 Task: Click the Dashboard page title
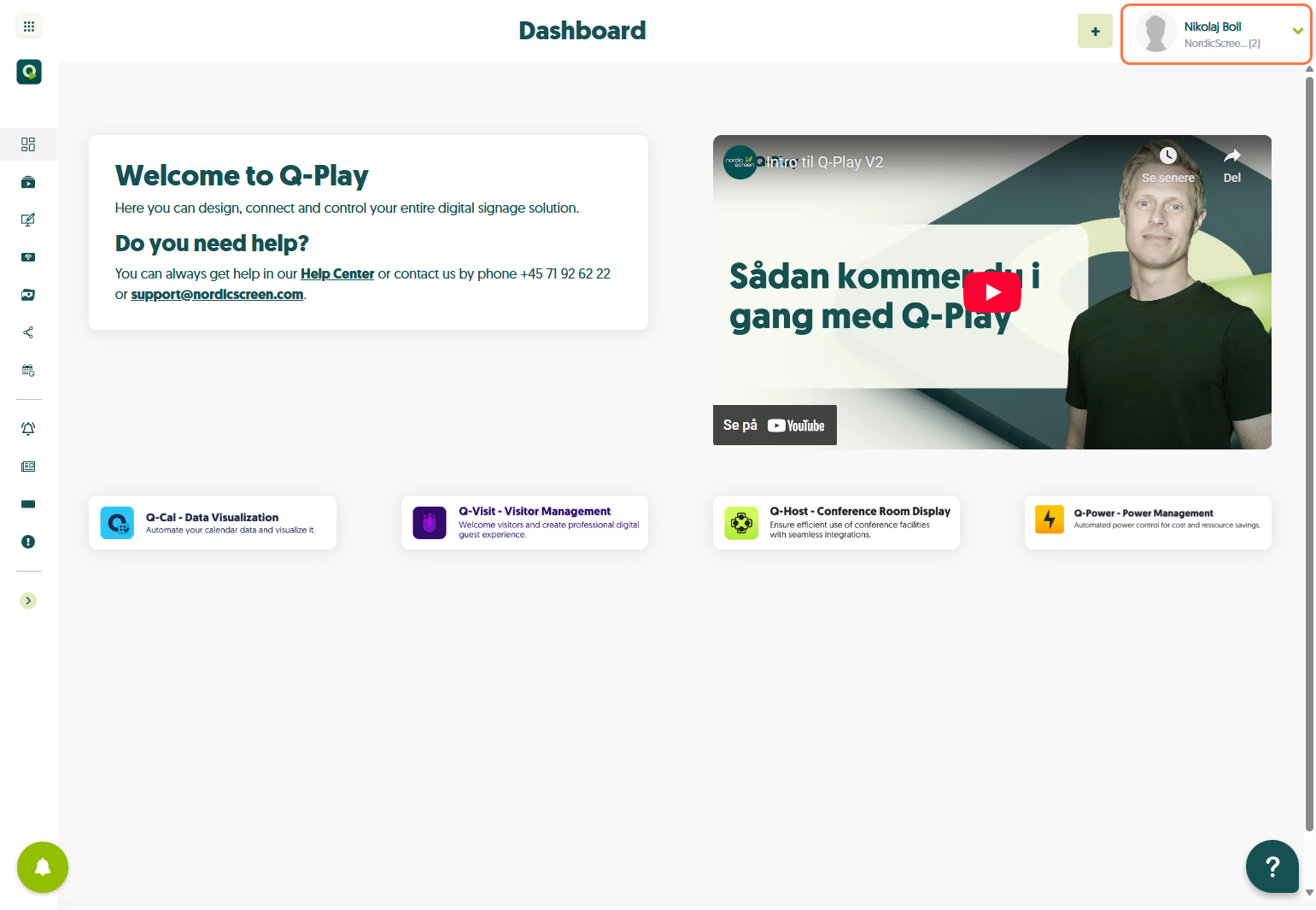tap(582, 31)
